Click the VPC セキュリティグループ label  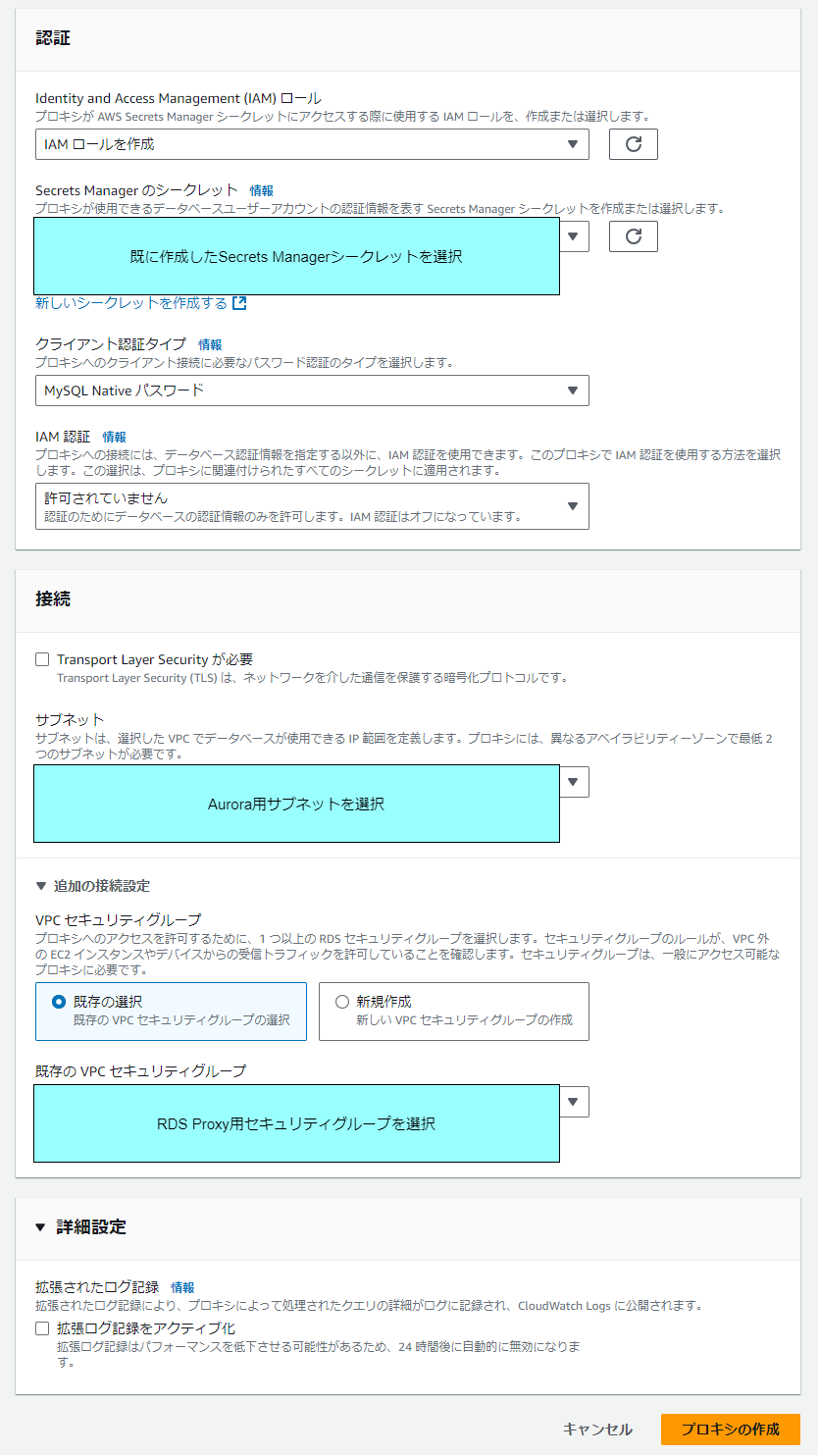(x=118, y=919)
